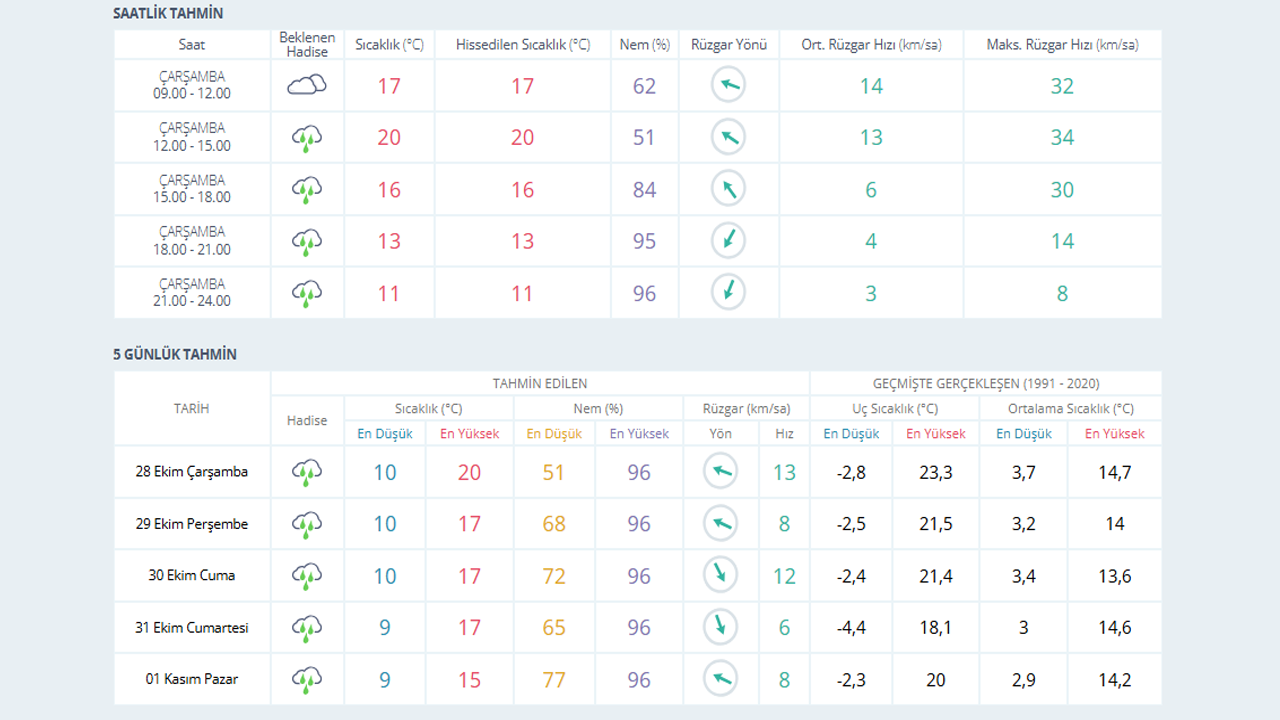1280x720 pixels.
Task: Click wind direction icon for 01 Kasım Pazar
Action: (x=720, y=680)
